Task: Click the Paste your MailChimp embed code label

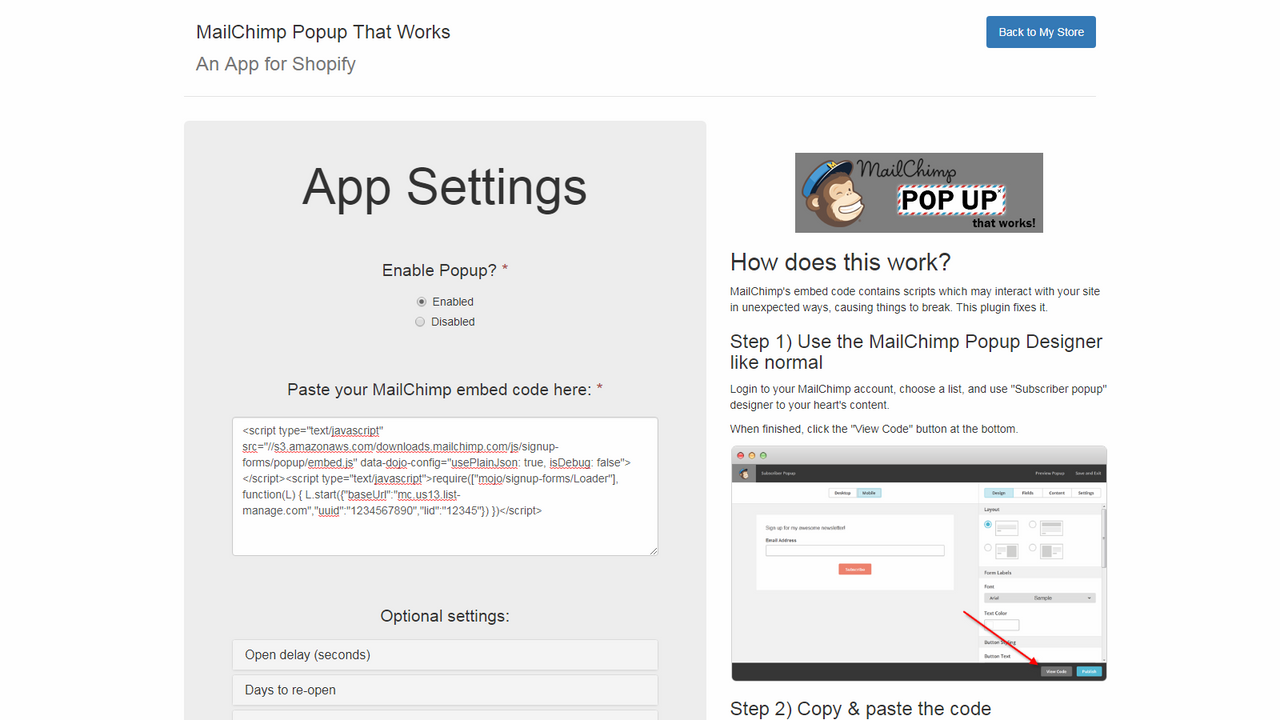Action: [x=445, y=389]
